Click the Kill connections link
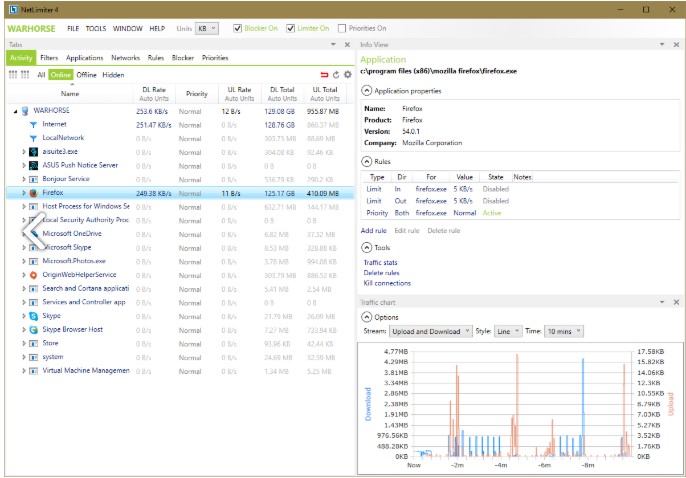 pyautogui.click(x=387, y=283)
